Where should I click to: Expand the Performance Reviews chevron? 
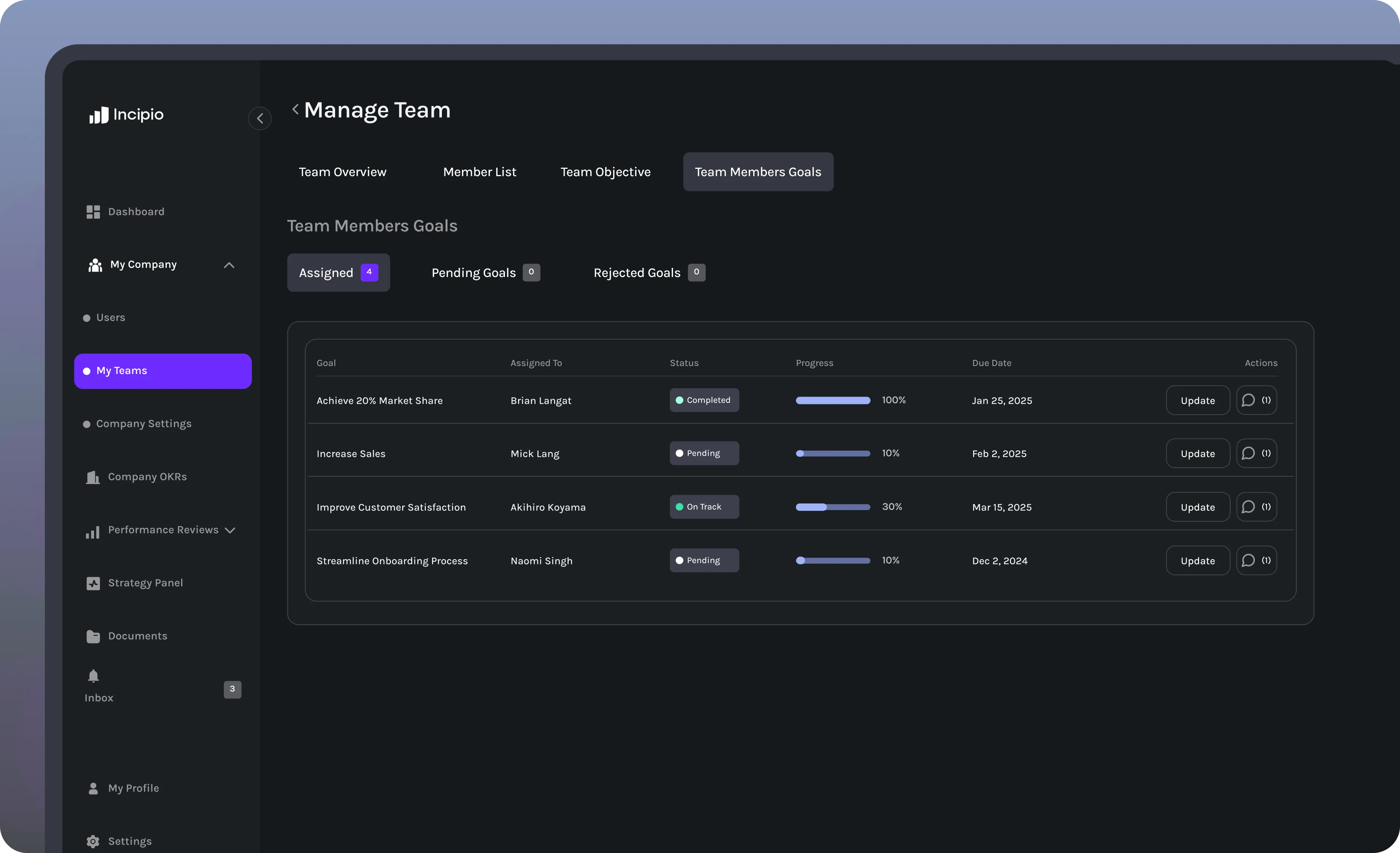pos(230,530)
